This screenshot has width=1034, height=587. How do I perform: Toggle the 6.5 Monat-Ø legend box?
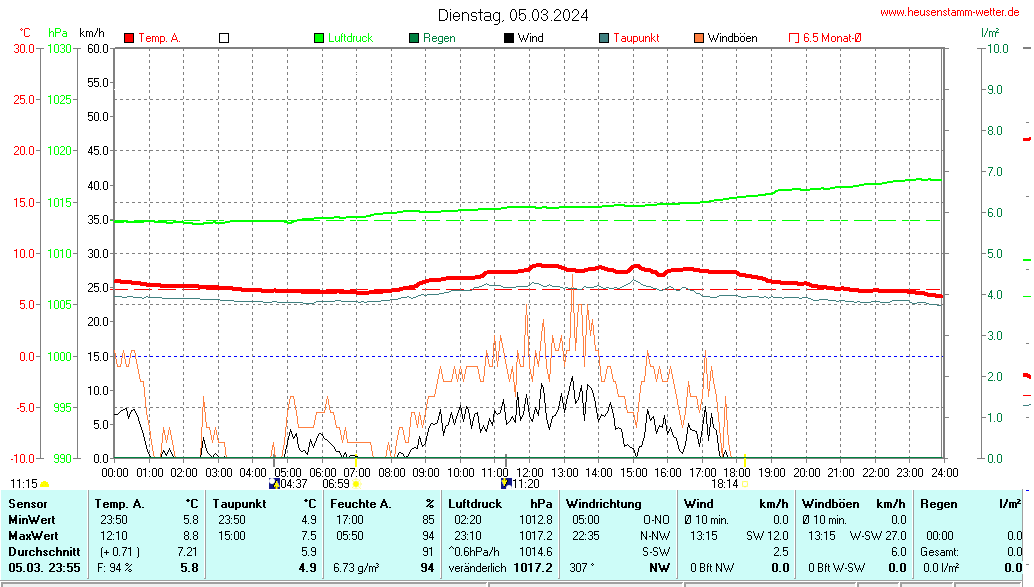coord(795,38)
